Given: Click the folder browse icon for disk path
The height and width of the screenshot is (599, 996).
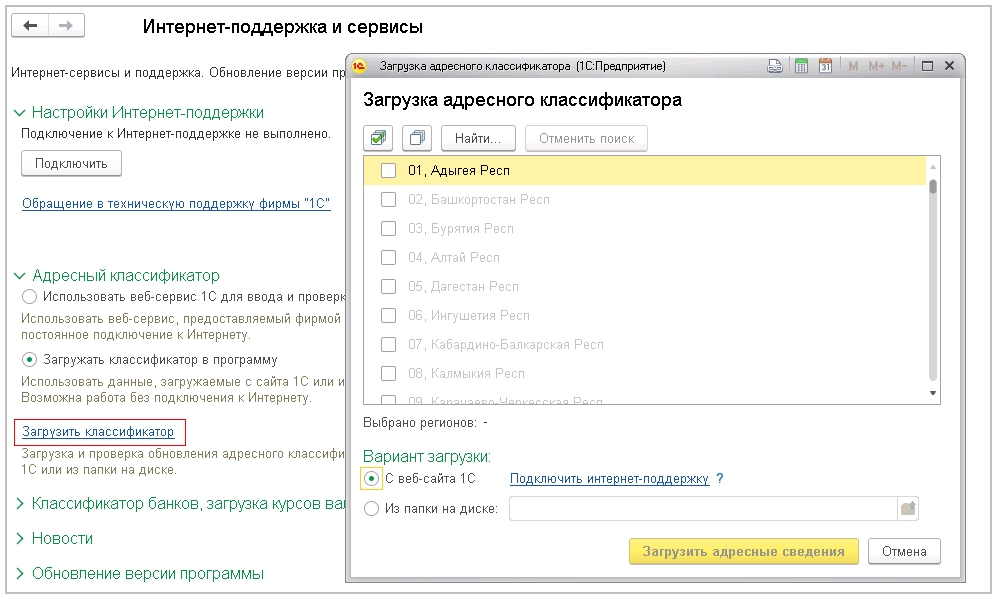Looking at the screenshot, I should pyautogui.click(x=907, y=509).
